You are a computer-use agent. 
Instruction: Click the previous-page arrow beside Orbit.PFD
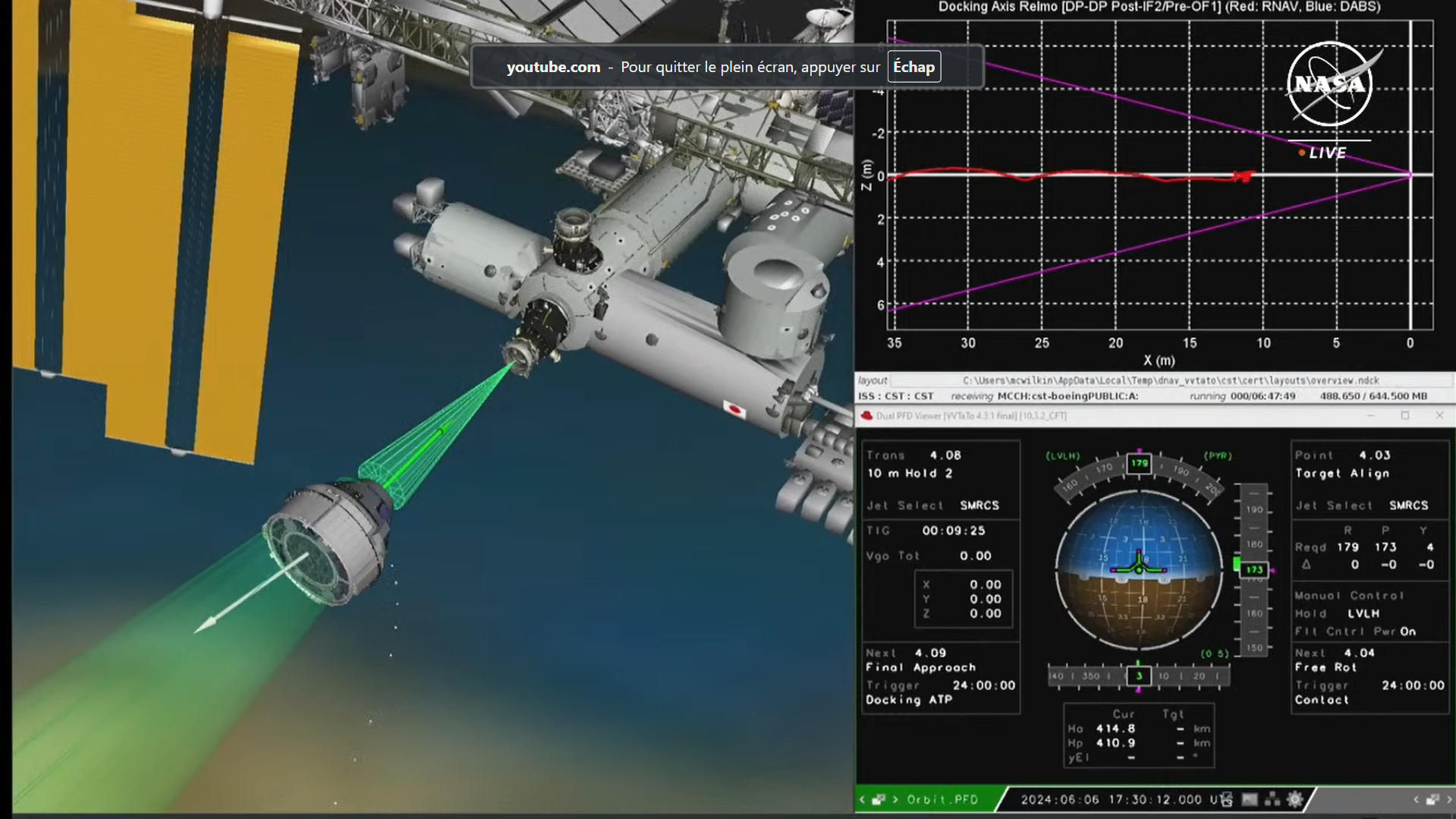click(x=862, y=799)
